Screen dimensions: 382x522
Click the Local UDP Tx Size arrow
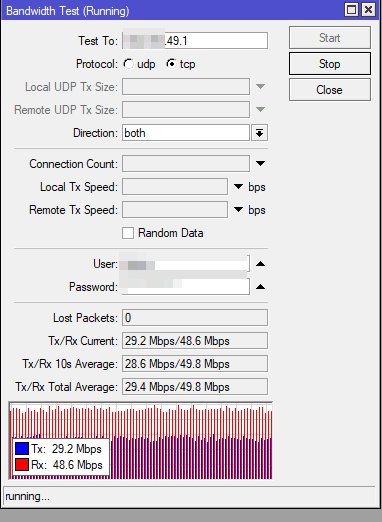(260, 87)
